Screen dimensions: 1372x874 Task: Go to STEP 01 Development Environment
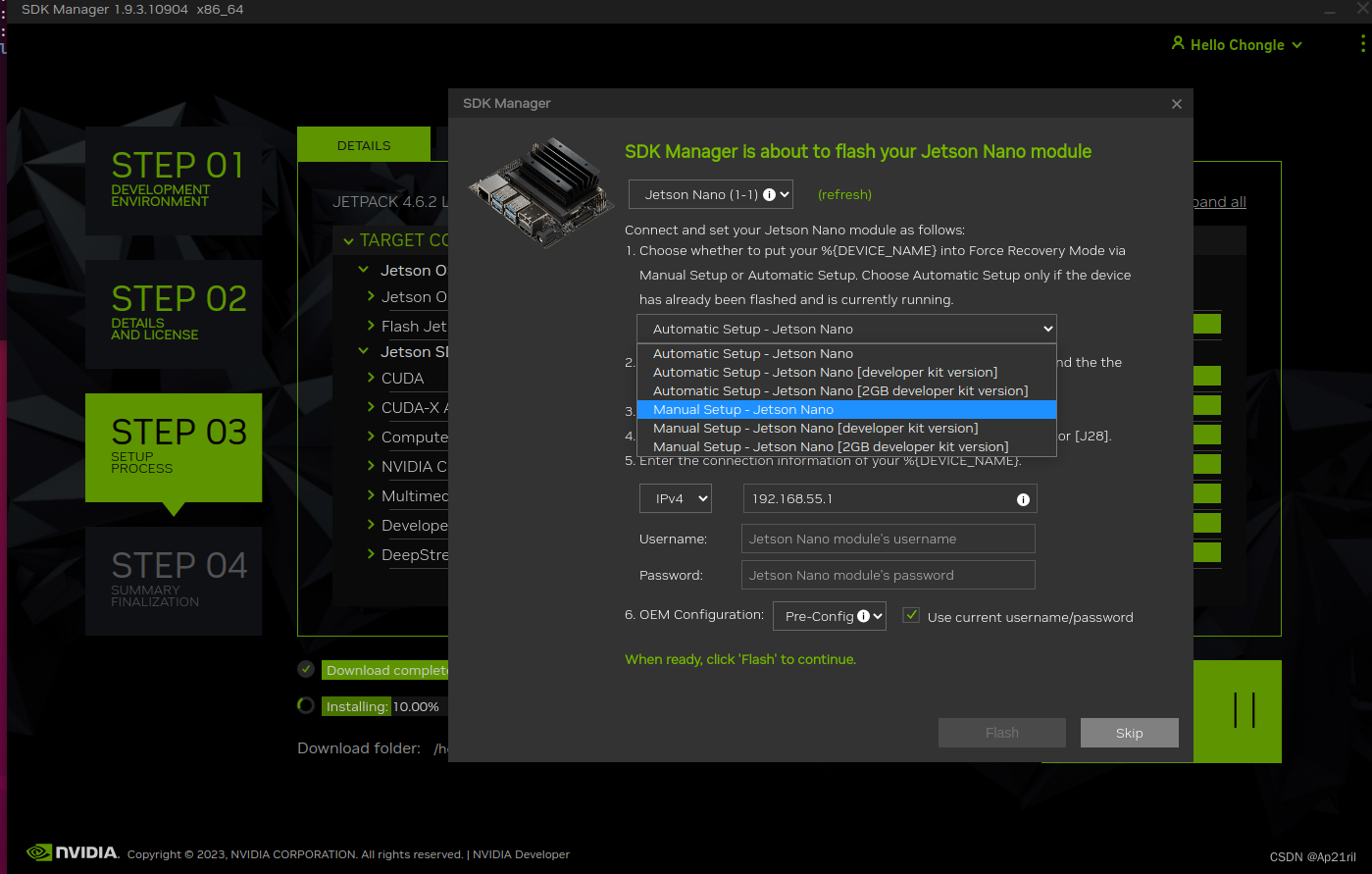pyautogui.click(x=174, y=180)
